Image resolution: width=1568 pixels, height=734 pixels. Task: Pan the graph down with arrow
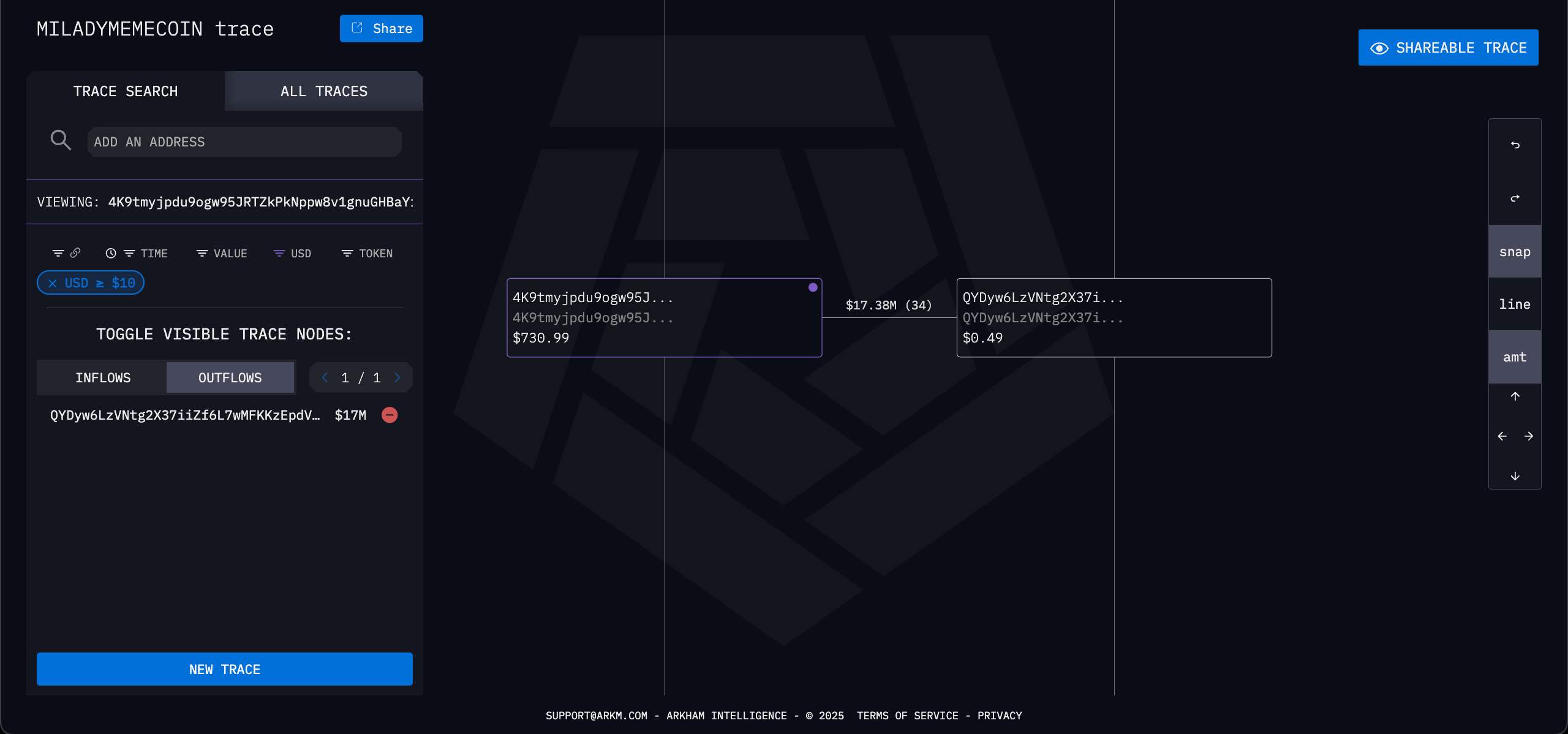click(1515, 476)
